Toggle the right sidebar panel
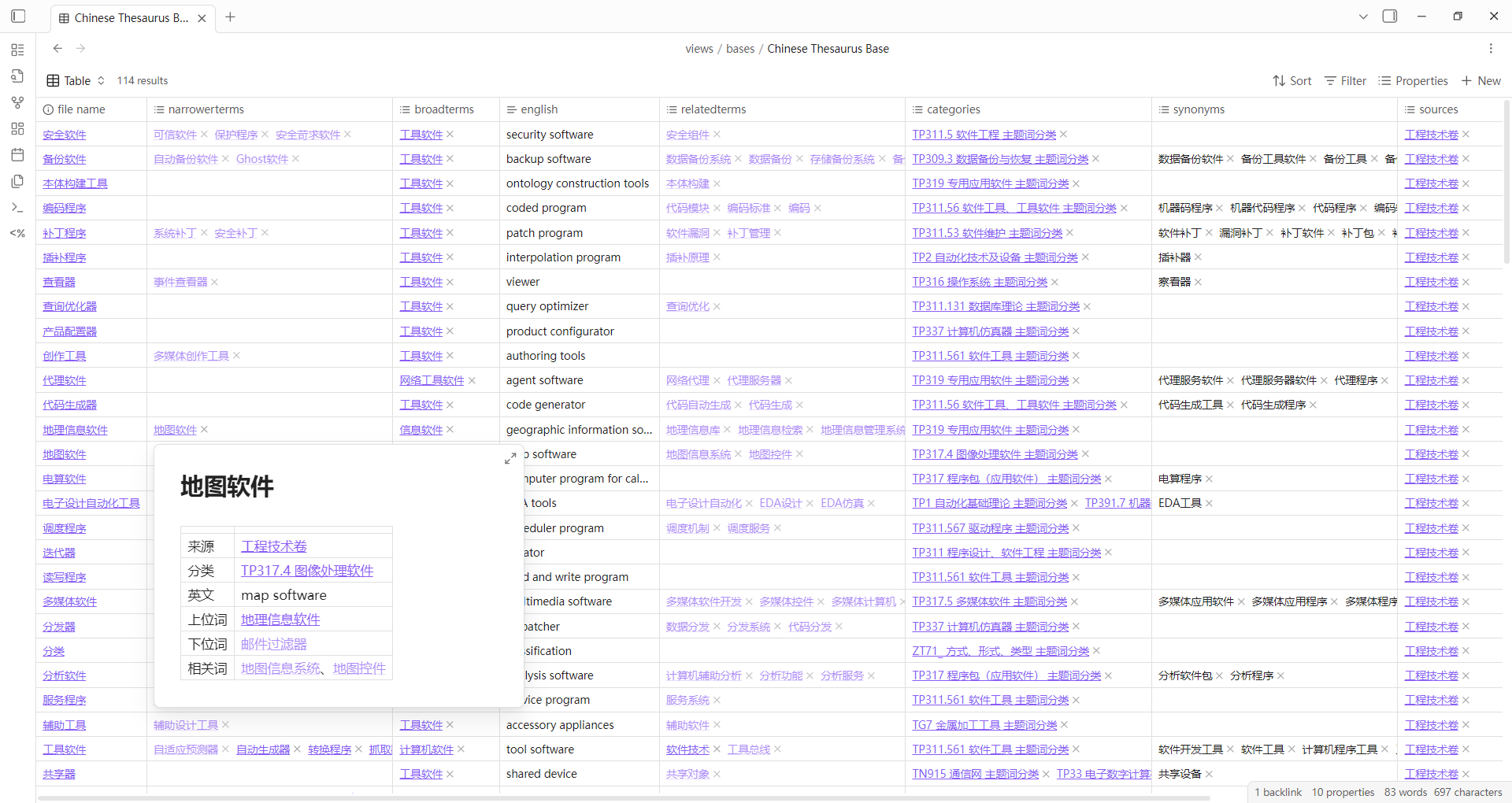1512x803 pixels. click(x=1390, y=17)
